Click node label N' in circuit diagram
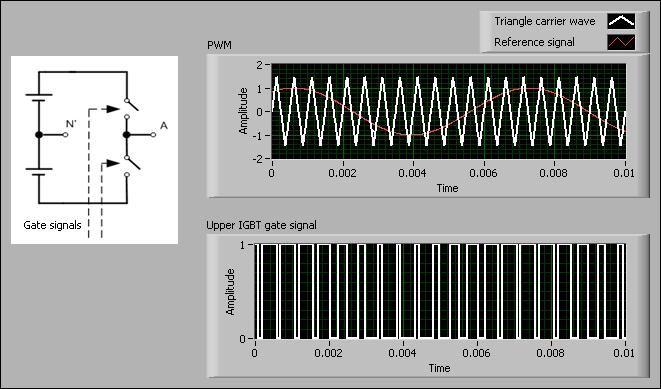Screen dimensions: 661x389 (71, 123)
